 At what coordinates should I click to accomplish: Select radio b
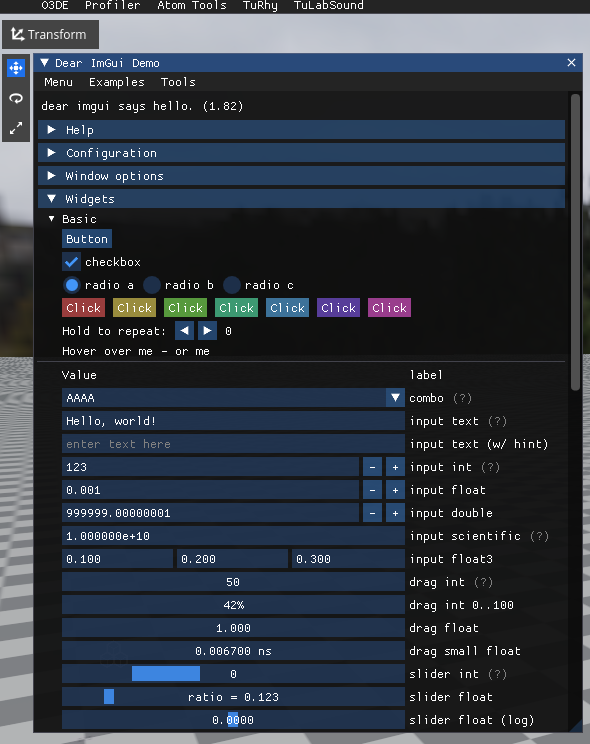tap(152, 285)
